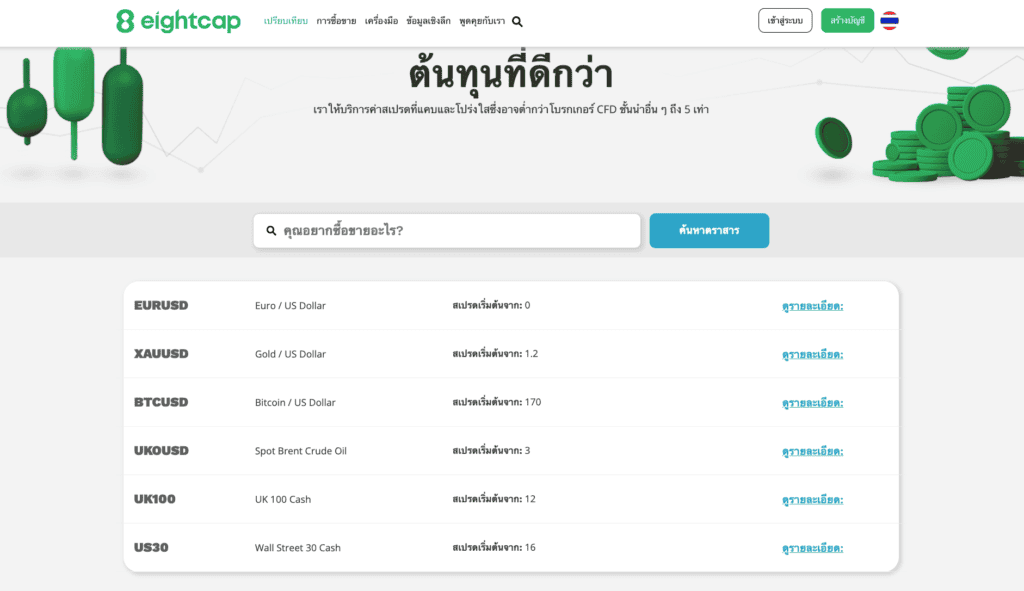
Task: Click BTCUSD row details link
Action: click(812, 403)
